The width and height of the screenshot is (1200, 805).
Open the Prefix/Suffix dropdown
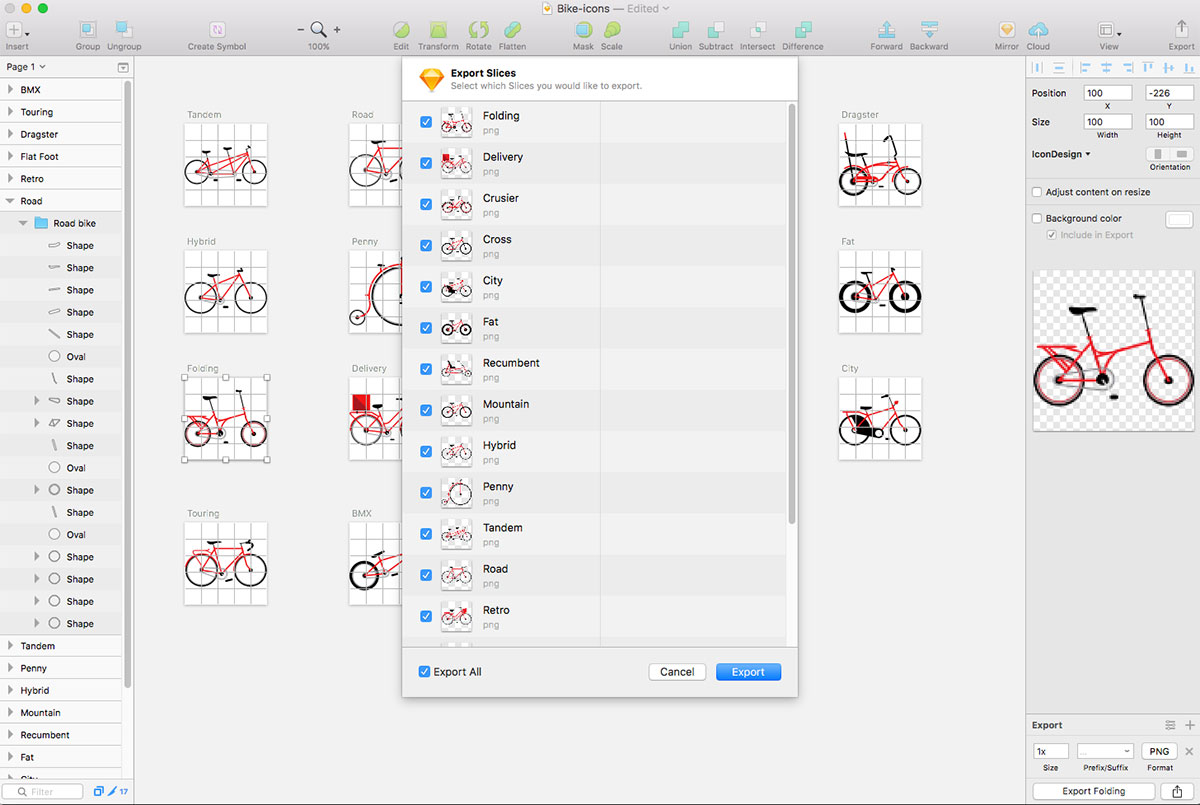[1105, 751]
